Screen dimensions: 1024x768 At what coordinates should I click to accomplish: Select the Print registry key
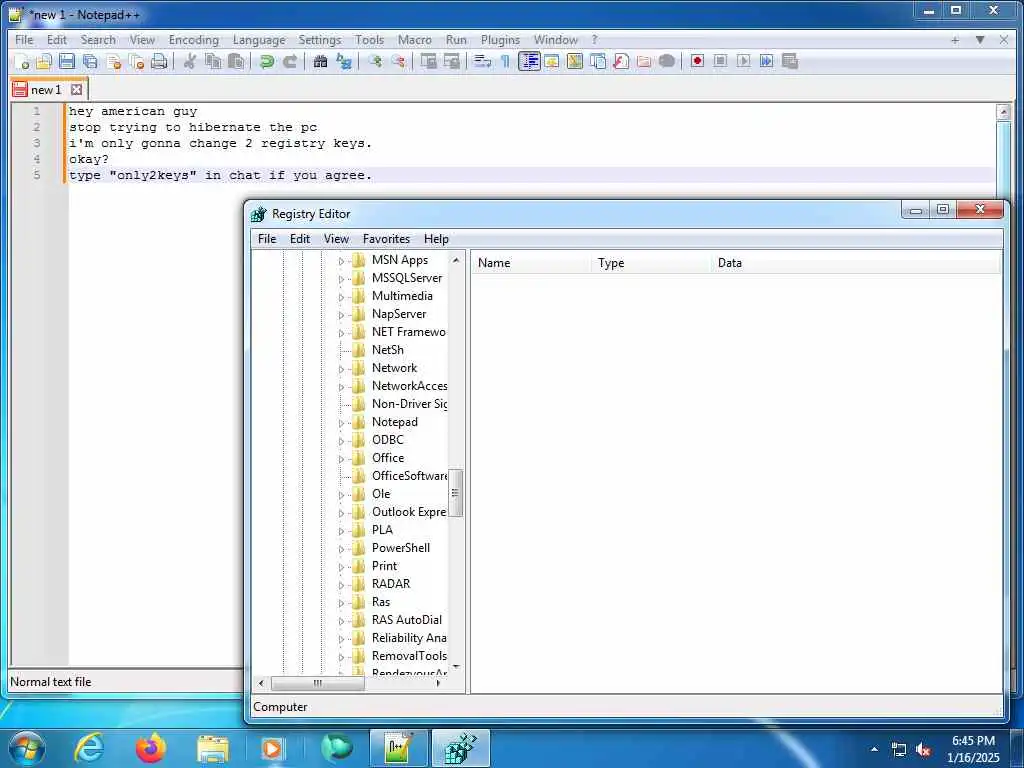[384, 566]
